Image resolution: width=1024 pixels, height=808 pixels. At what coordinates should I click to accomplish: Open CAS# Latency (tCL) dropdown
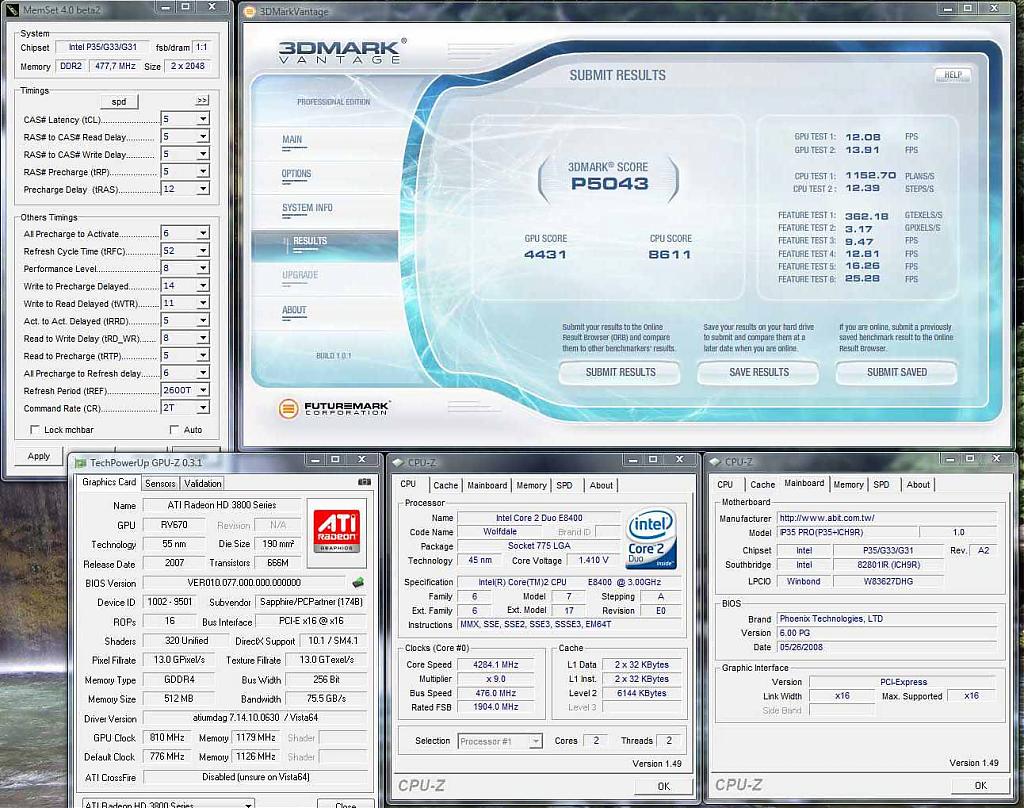(203, 119)
